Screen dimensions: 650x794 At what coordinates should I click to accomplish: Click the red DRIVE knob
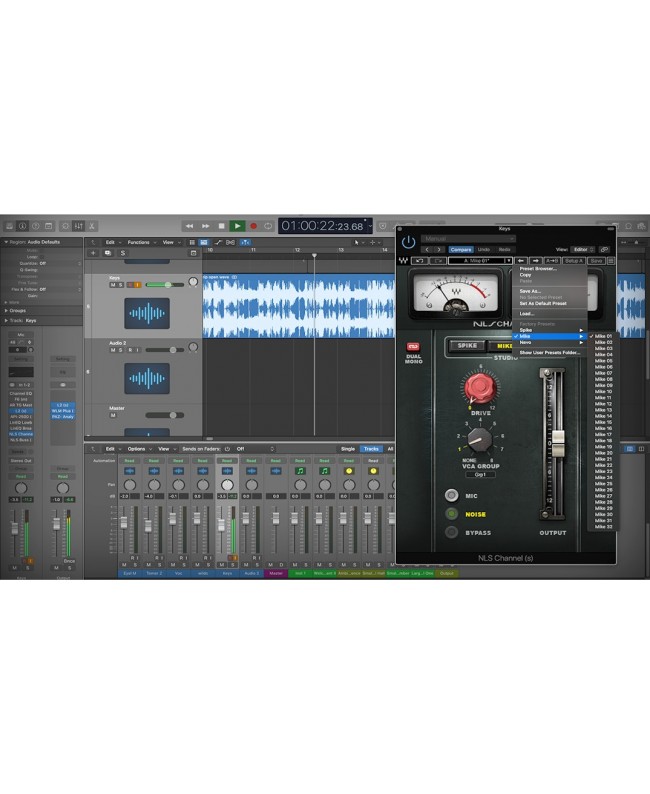479,388
